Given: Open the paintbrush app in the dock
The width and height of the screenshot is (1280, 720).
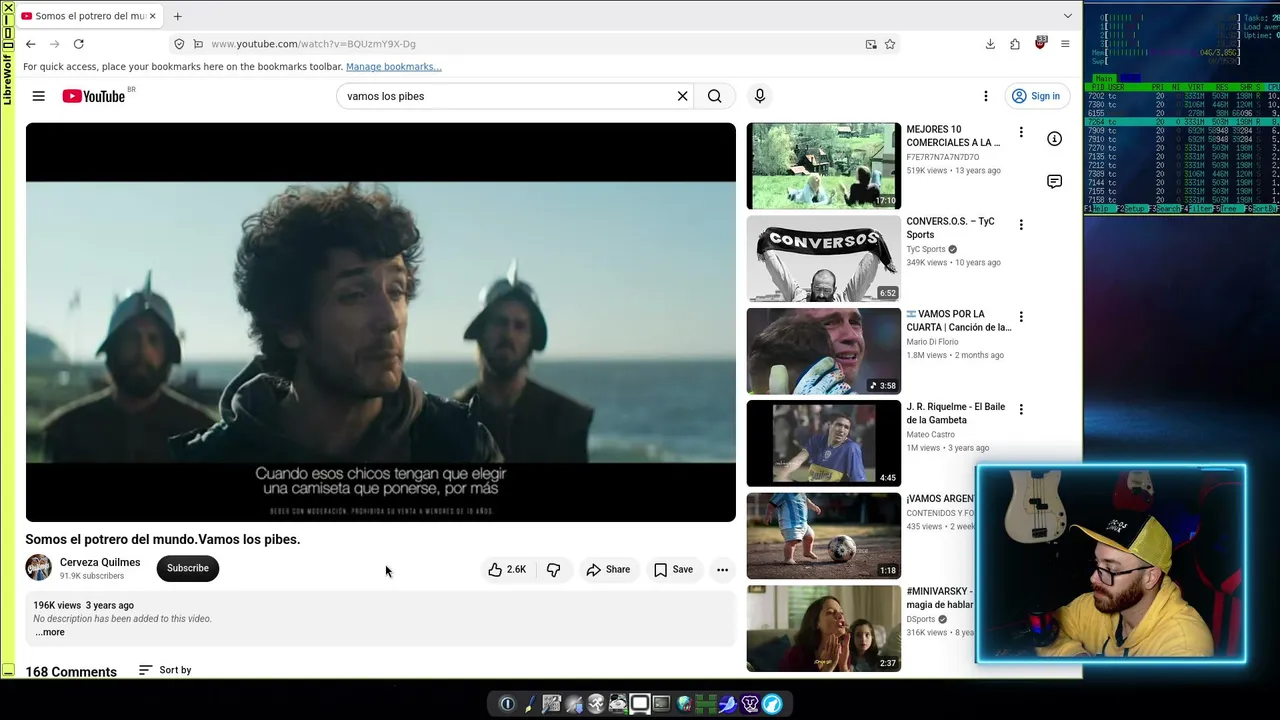Looking at the screenshot, I should 529,704.
